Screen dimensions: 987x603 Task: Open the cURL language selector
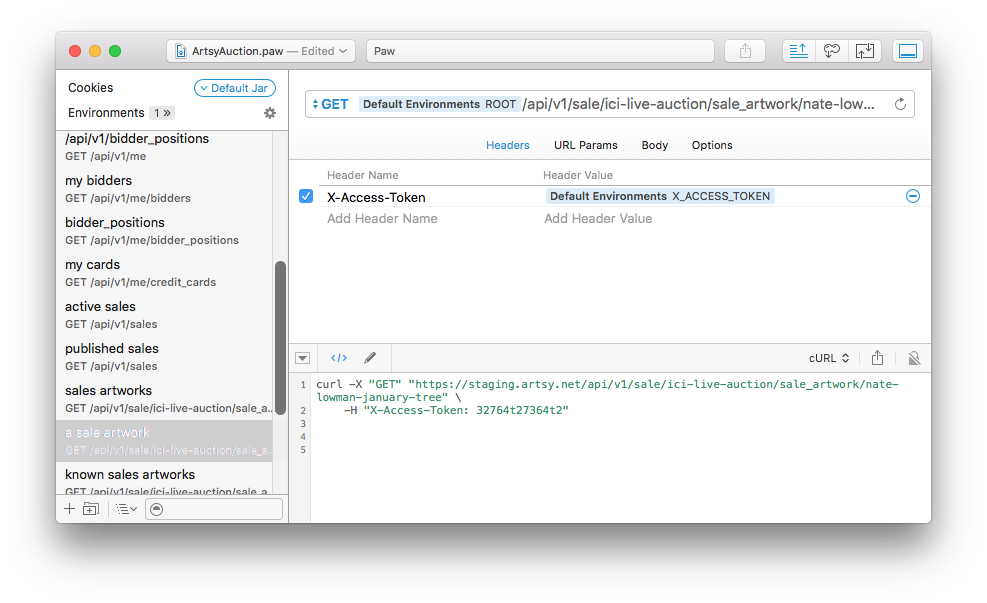click(829, 358)
